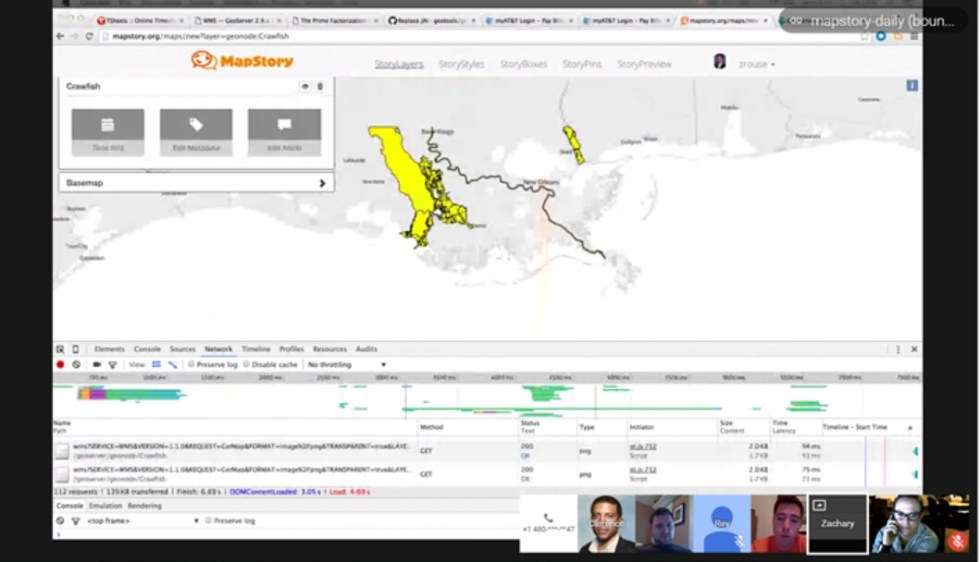The width and height of the screenshot is (980, 562).
Task: Select the DevTools Network tab
Action: (218, 349)
